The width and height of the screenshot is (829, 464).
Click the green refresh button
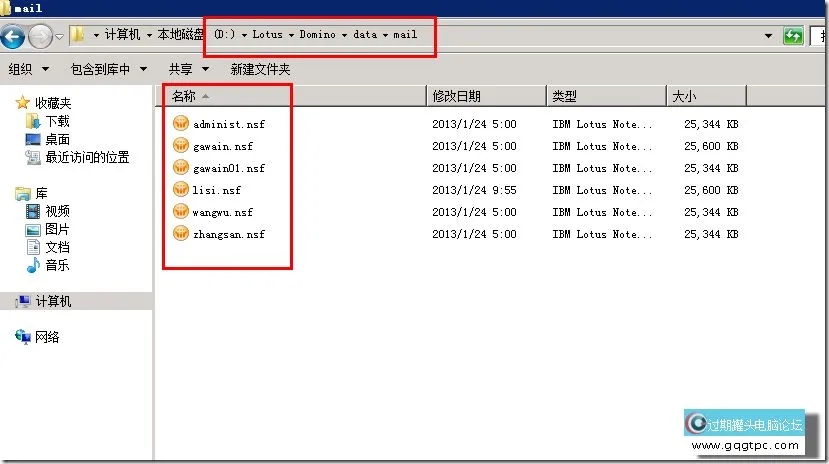pos(793,36)
